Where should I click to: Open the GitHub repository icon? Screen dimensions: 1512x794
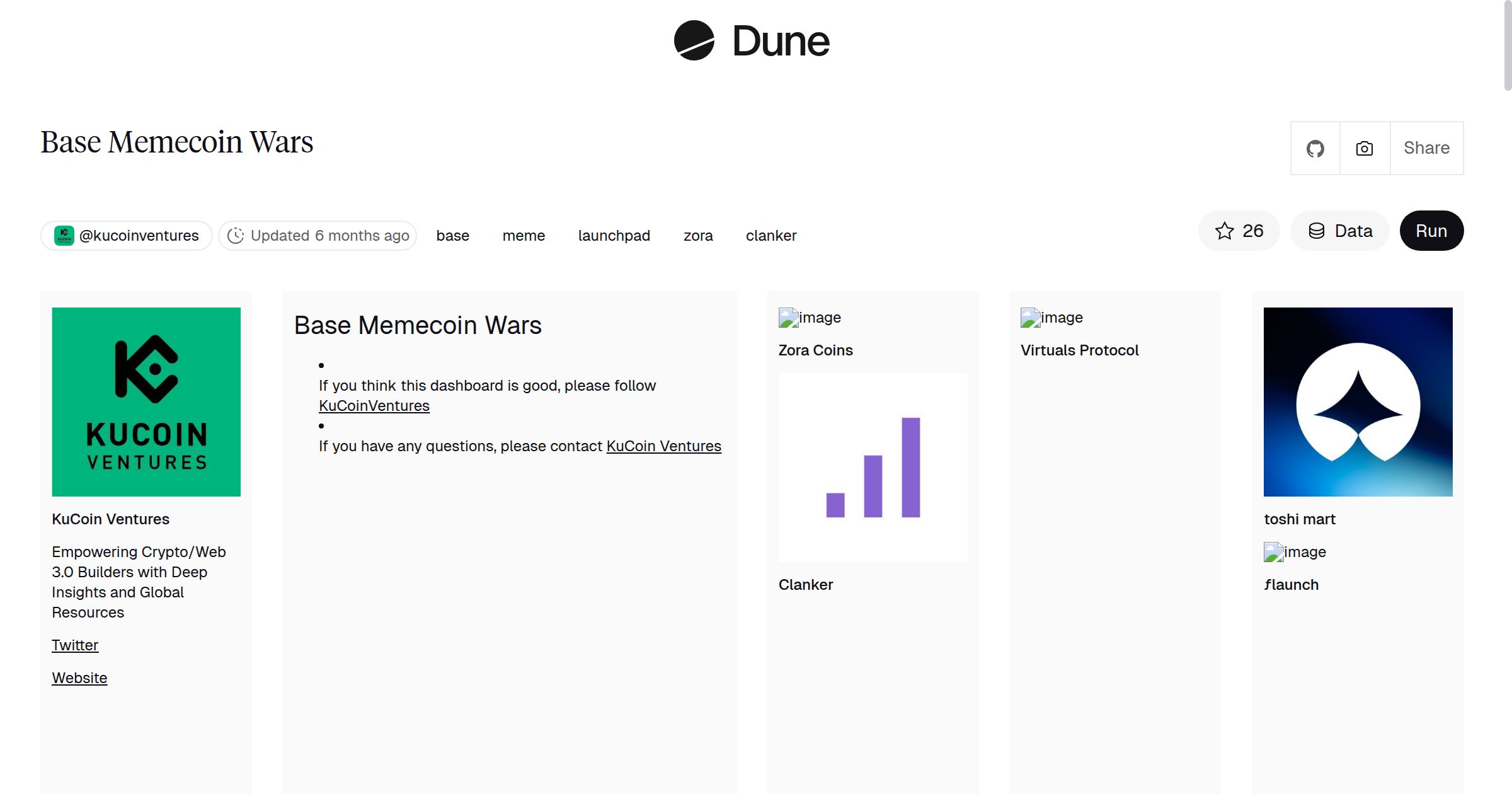click(x=1315, y=148)
